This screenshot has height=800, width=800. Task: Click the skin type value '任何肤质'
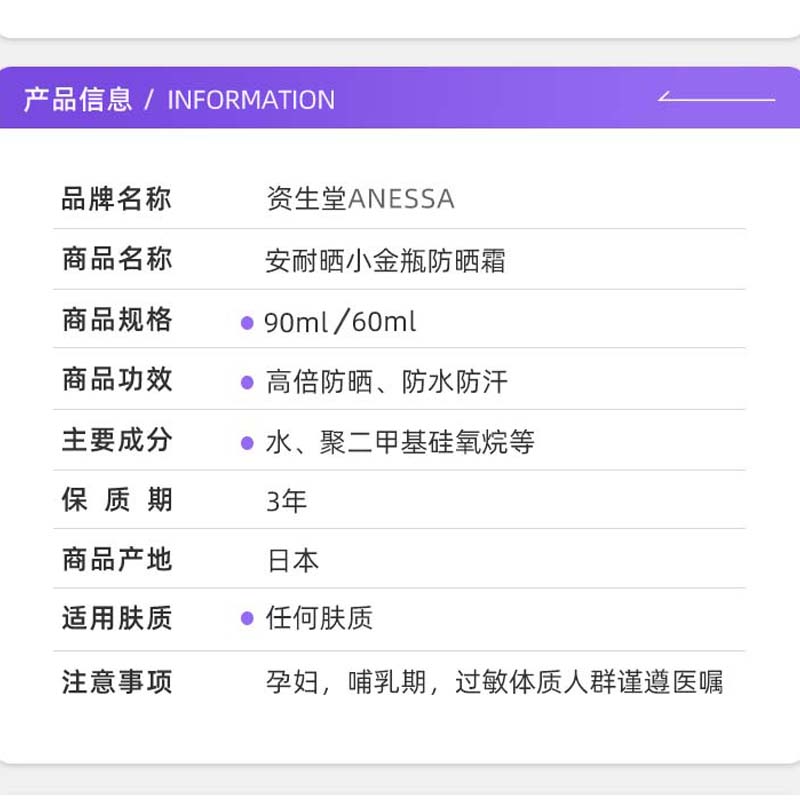(x=319, y=618)
